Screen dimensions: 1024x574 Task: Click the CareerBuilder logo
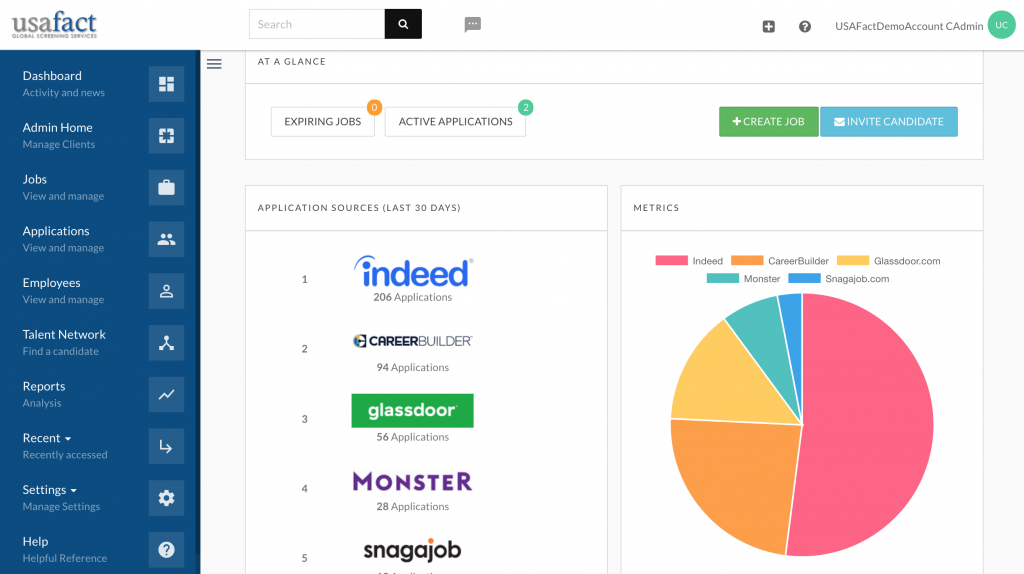click(x=413, y=341)
